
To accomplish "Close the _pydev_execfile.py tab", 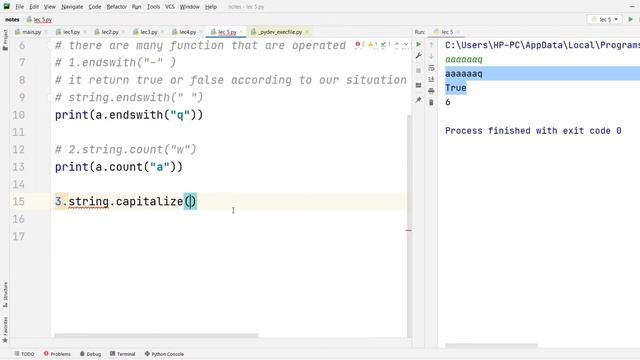I will click(307, 32).
